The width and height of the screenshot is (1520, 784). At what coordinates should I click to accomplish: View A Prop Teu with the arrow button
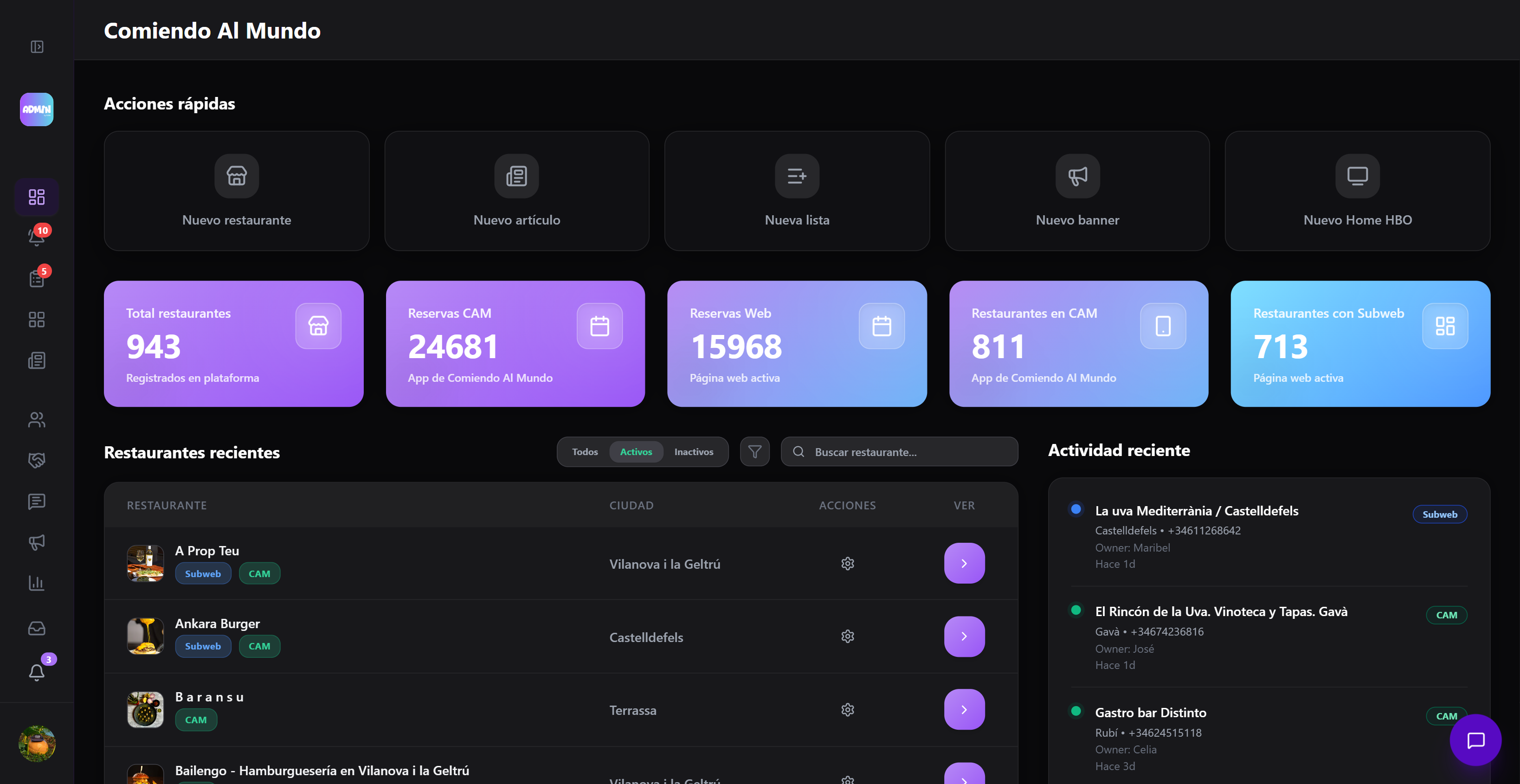[964, 563]
